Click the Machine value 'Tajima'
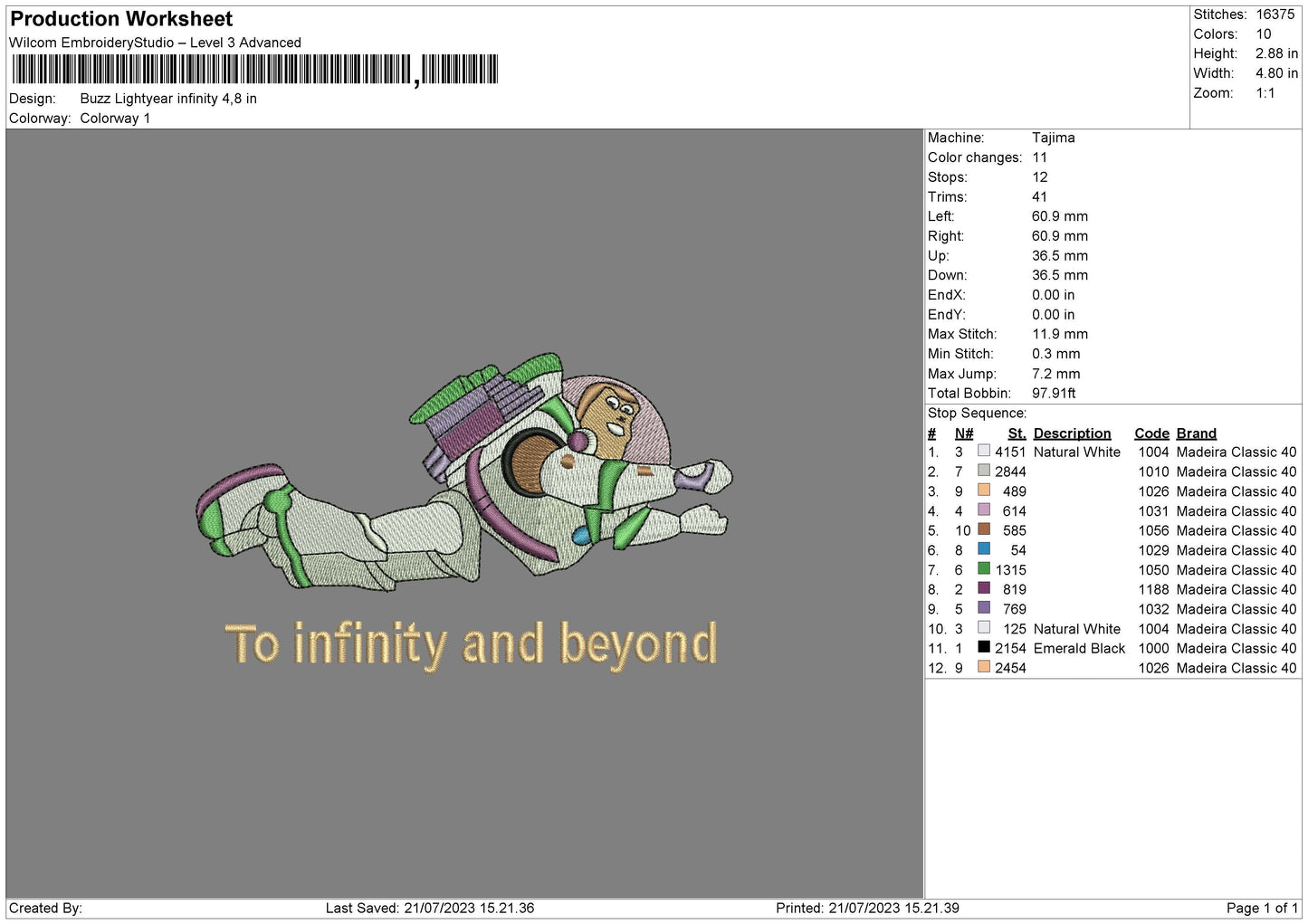This screenshot has width=1308, height=924. [1054, 138]
